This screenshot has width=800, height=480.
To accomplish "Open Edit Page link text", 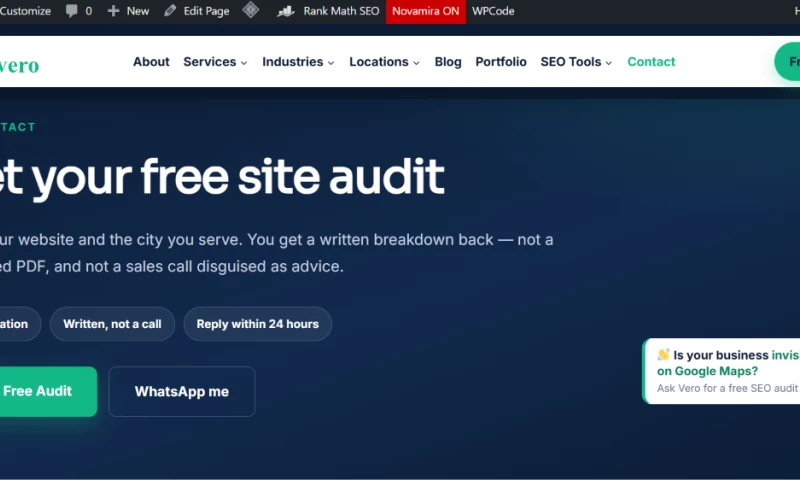I will (x=206, y=11).
